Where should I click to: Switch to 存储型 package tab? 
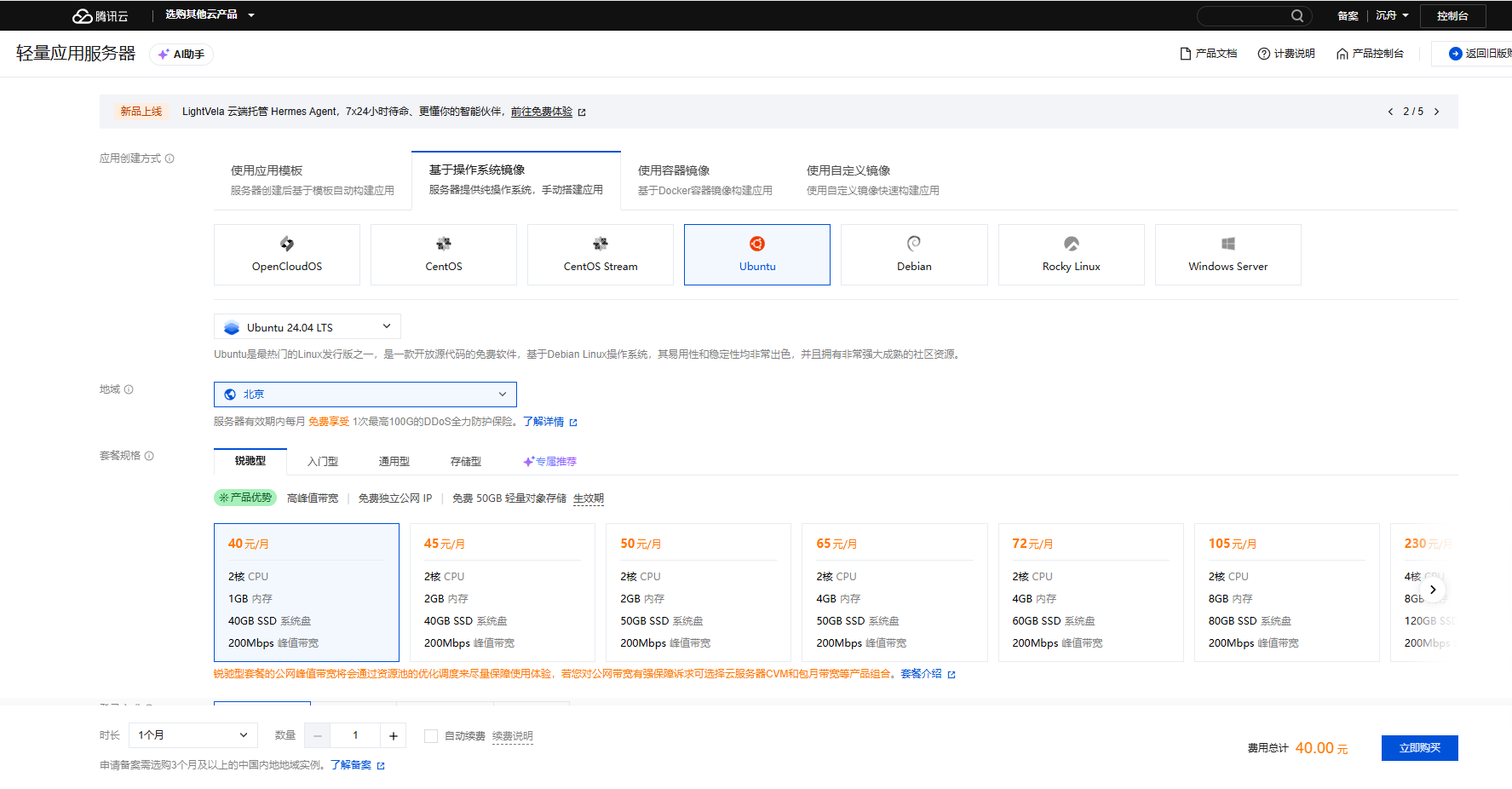pos(466,462)
